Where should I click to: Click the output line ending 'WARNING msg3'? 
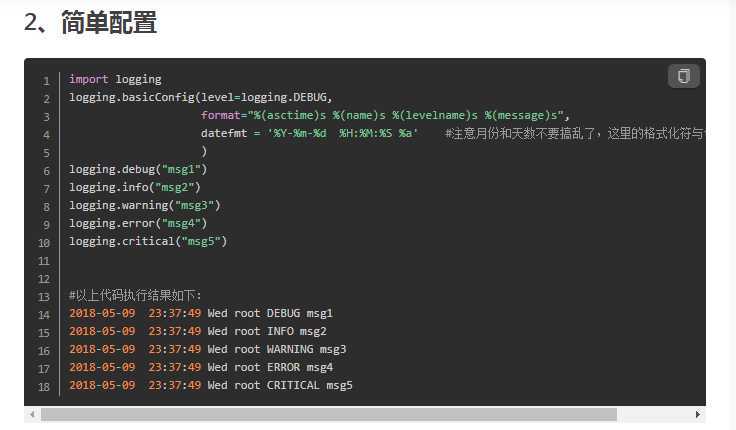[x=207, y=349]
